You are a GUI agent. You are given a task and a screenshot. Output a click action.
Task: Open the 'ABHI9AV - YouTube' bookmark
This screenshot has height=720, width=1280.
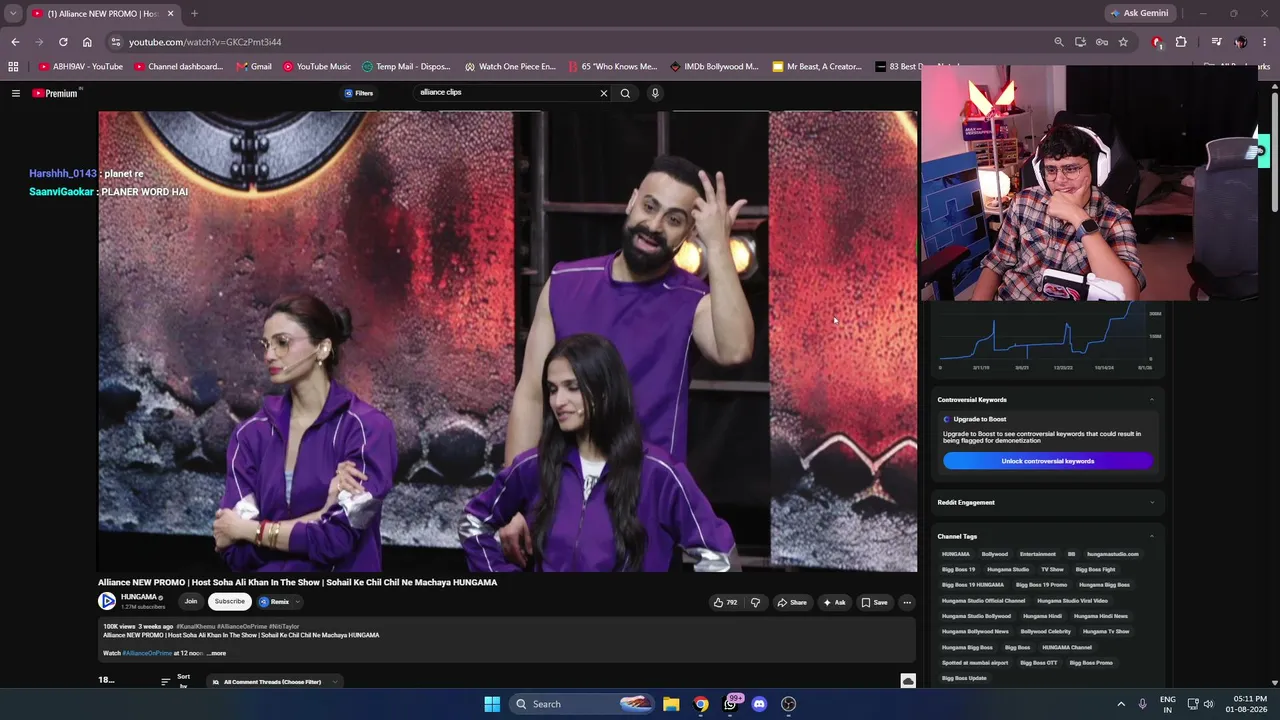(81, 67)
